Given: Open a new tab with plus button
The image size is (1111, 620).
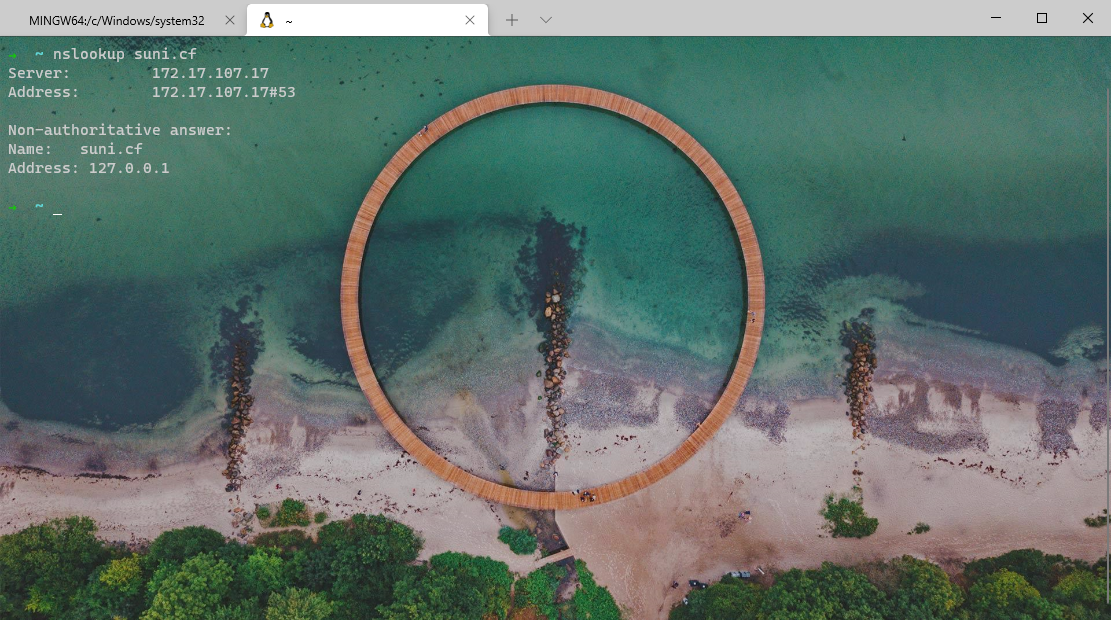Looking at the screenshot, I should pos(512,21).
